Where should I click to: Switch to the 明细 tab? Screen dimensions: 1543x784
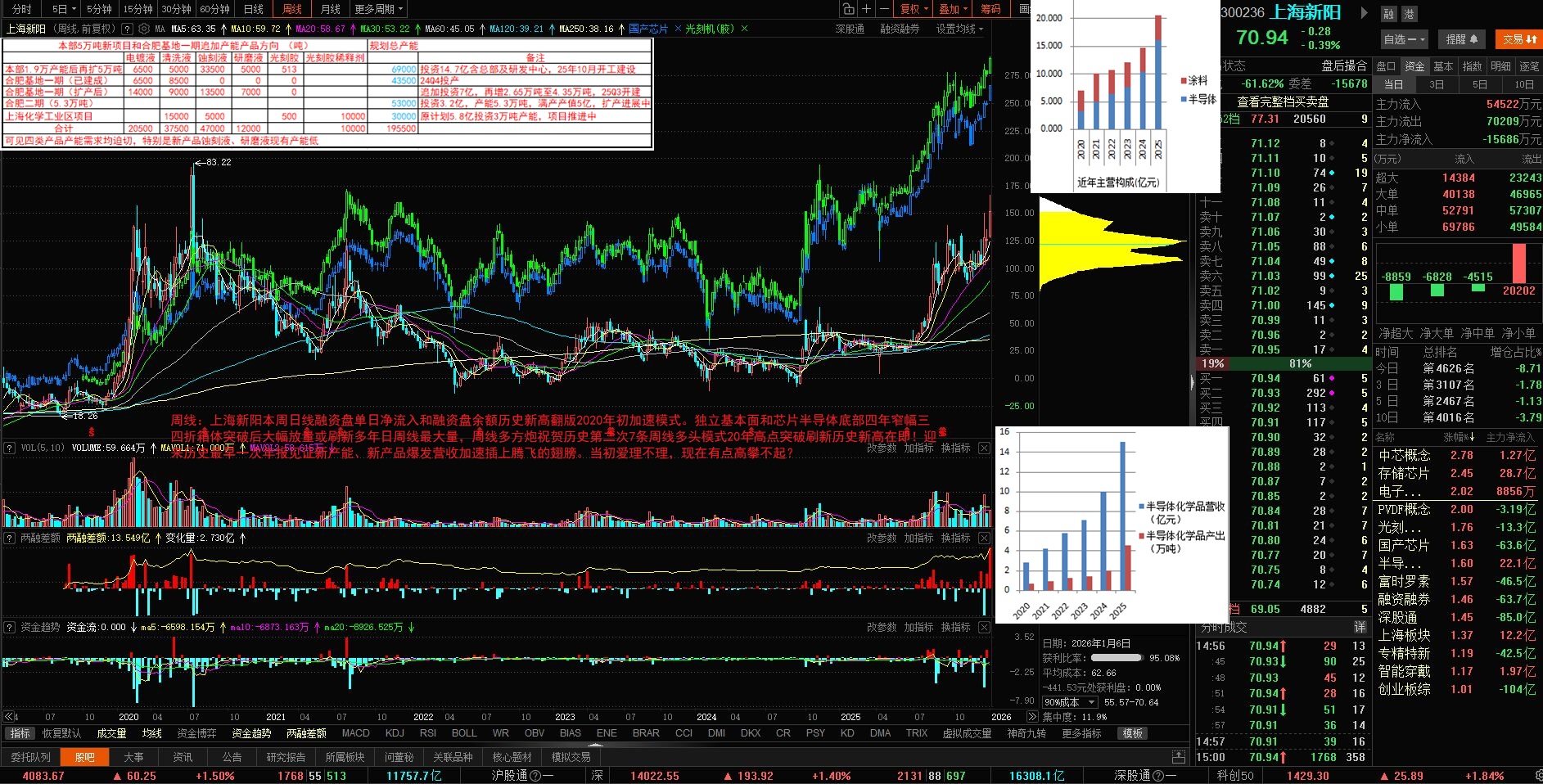[1500, 66]
